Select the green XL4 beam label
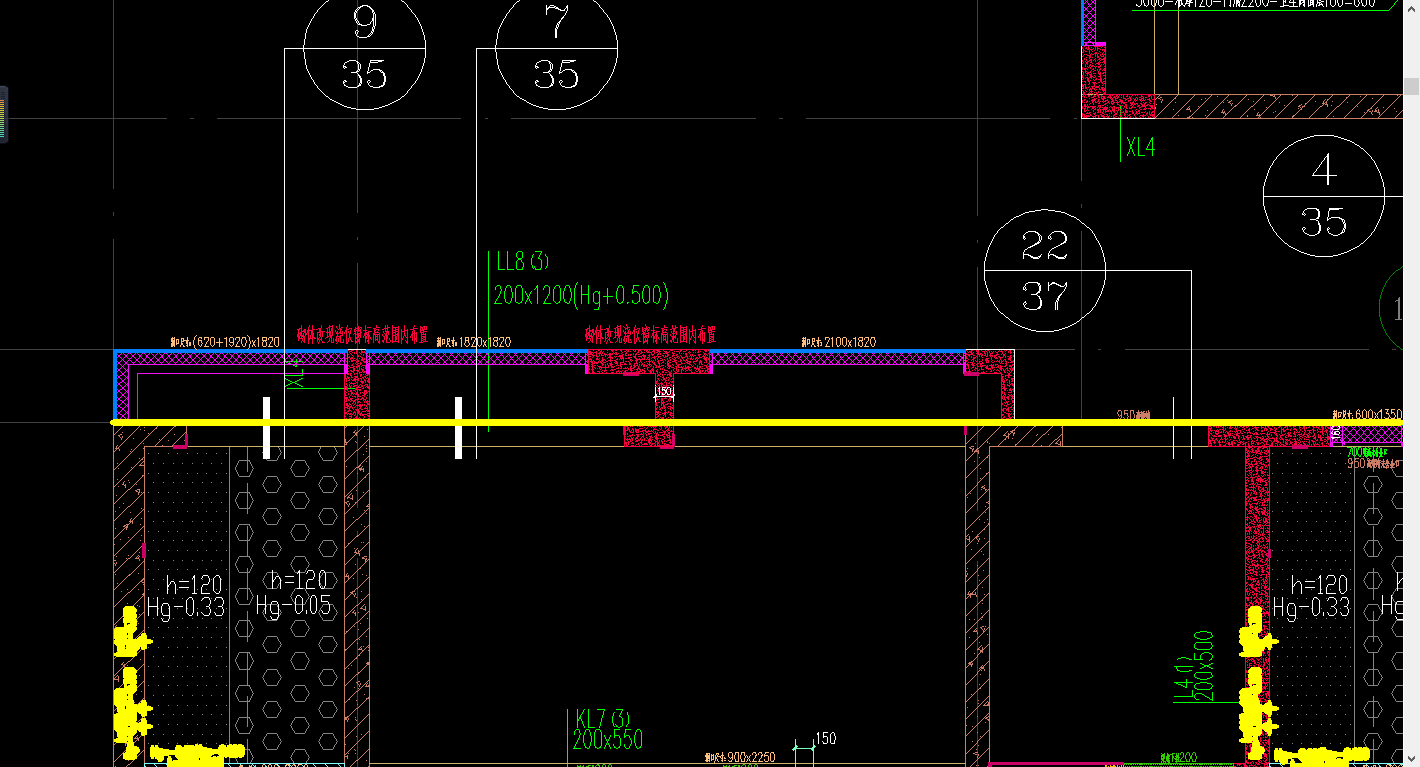This screenshot has height=767, width=1420. click(1140, 147)
